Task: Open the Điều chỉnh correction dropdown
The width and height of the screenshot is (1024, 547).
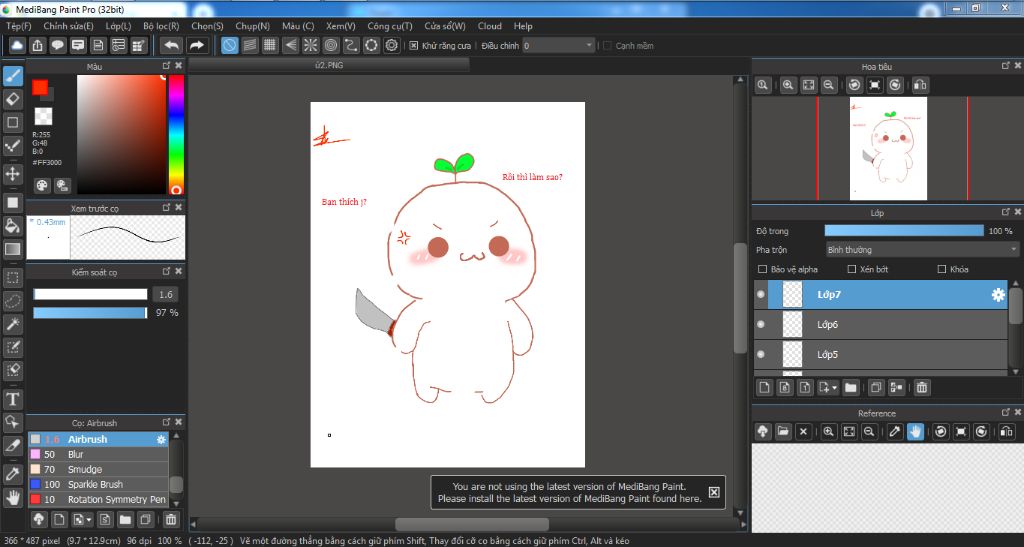Action: pyautogui.click(x=558, y=46)
